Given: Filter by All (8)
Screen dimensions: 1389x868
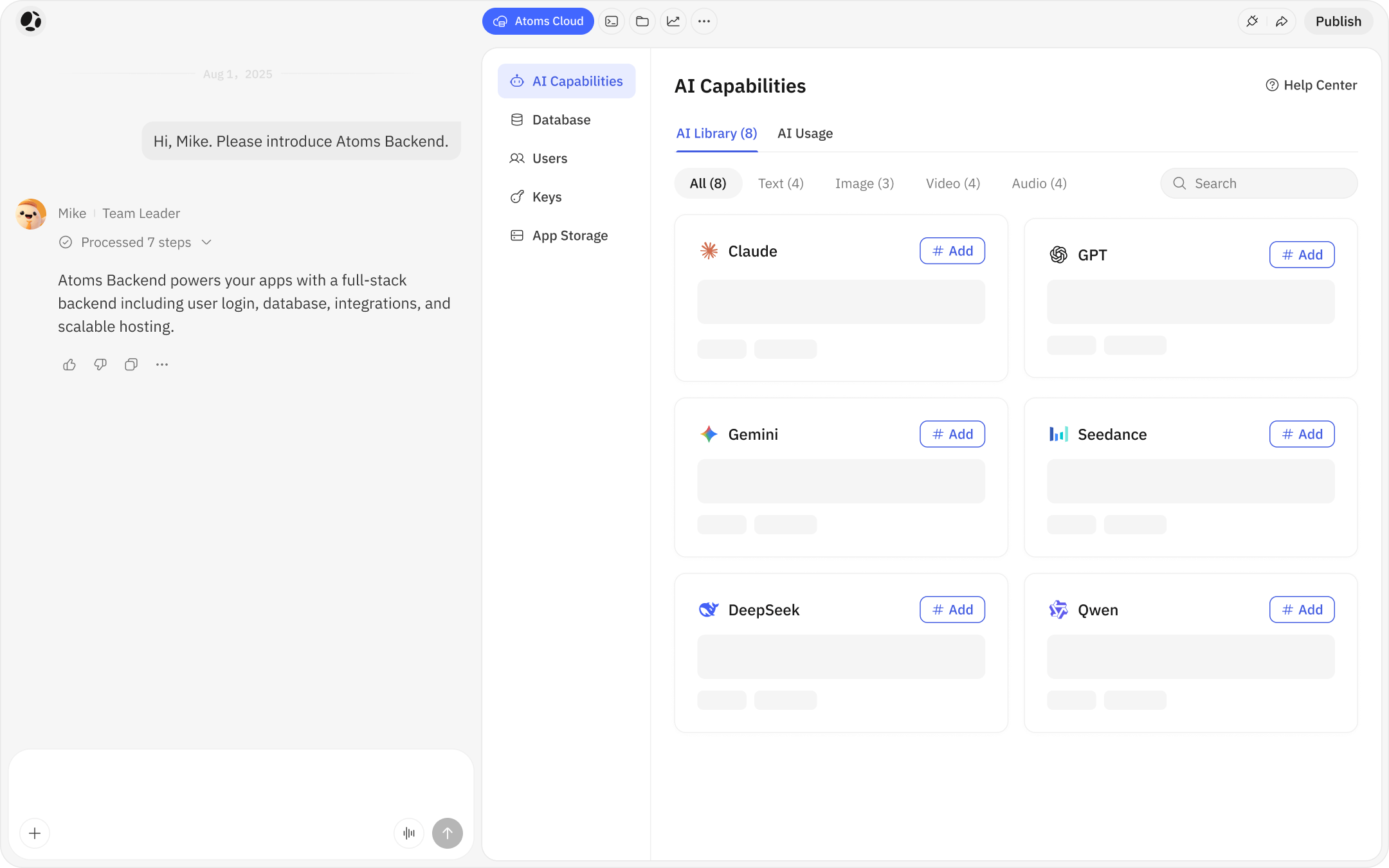Looking at the screenshot, I should (708, 183).
